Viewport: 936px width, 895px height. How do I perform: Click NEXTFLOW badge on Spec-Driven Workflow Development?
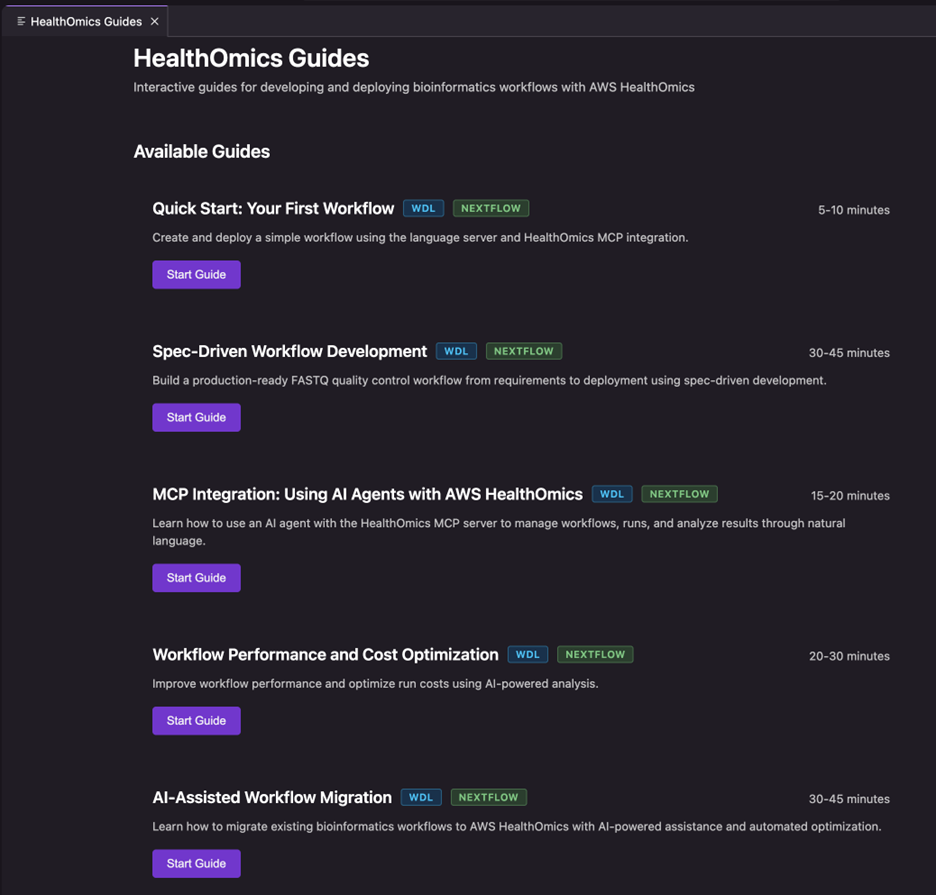tap(524, 351)
